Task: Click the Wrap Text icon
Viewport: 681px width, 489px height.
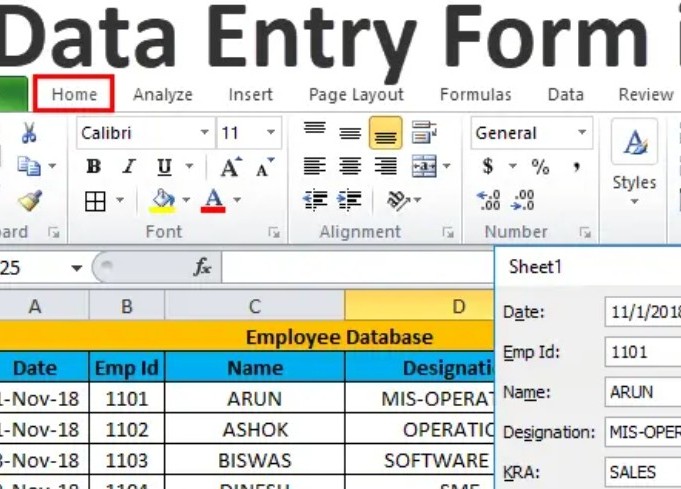Action: 424,132
